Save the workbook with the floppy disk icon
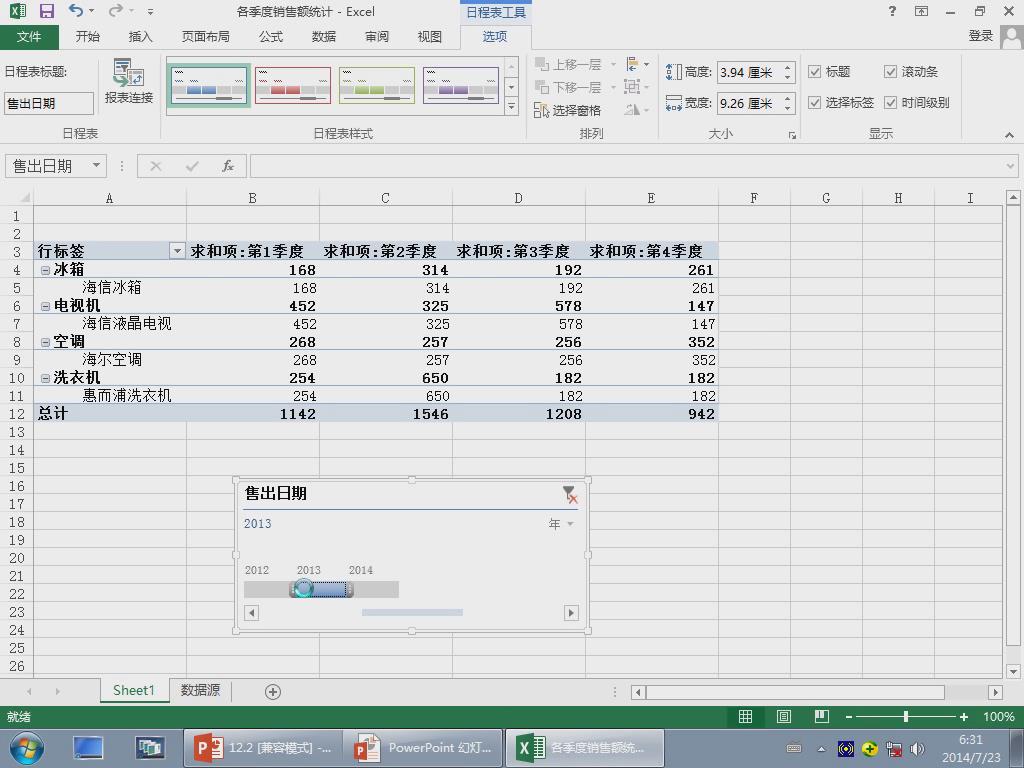Image resolution: width=1024 pixels, height=768 pixels. pyautogui.click(x=46, y=11)
